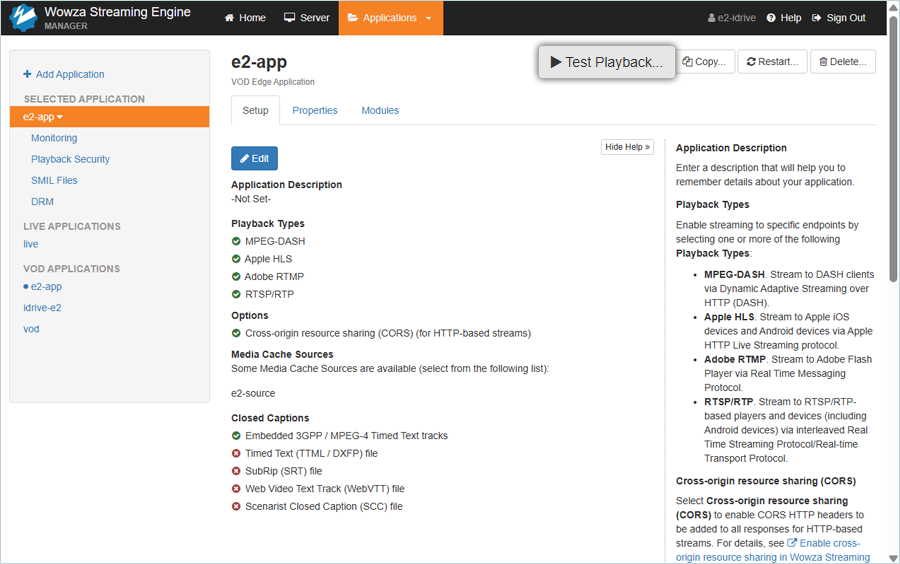Viewport: 900px width, 564px height.
Task: Collapse help with Hide Help button
Action: [627, 147]
